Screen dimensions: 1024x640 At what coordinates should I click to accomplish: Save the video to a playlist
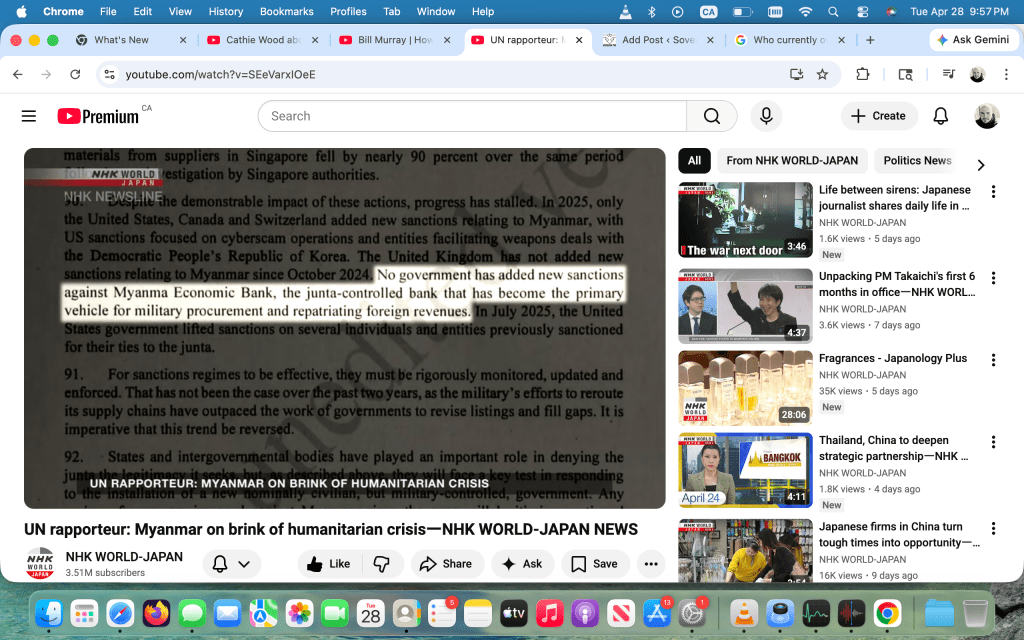(594, 564)
